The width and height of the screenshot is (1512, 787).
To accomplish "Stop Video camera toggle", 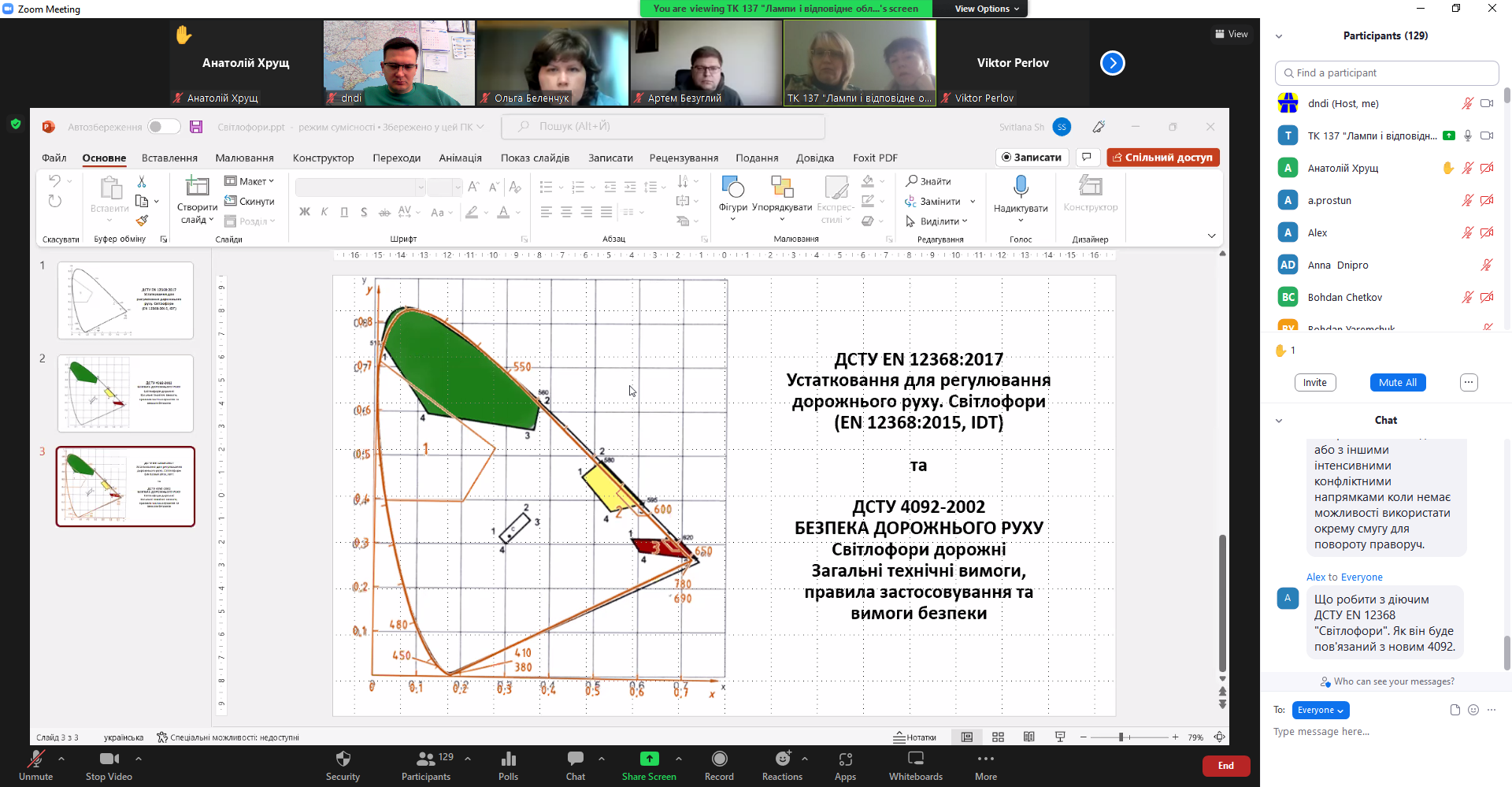I will pyautogui.click(x=109, y=759).
